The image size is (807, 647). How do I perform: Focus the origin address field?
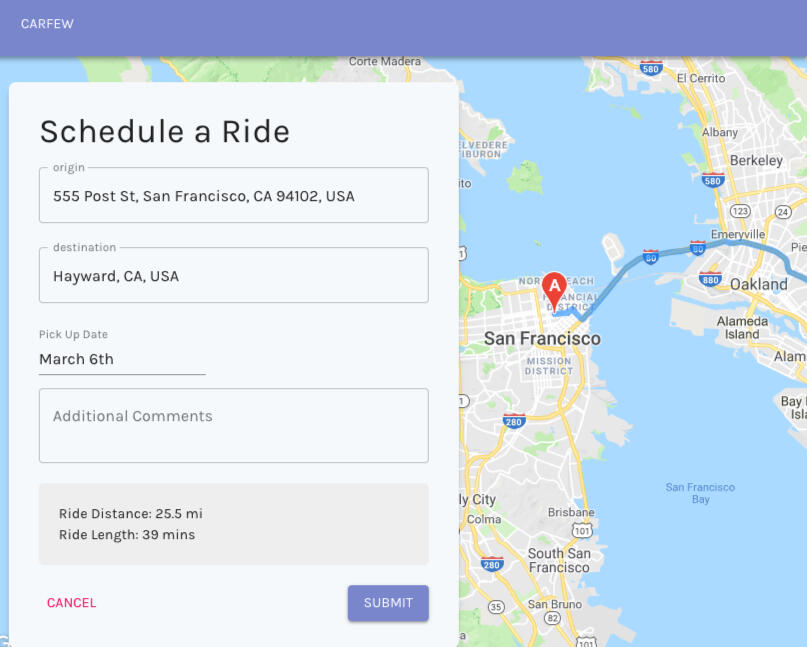point(233,196)
